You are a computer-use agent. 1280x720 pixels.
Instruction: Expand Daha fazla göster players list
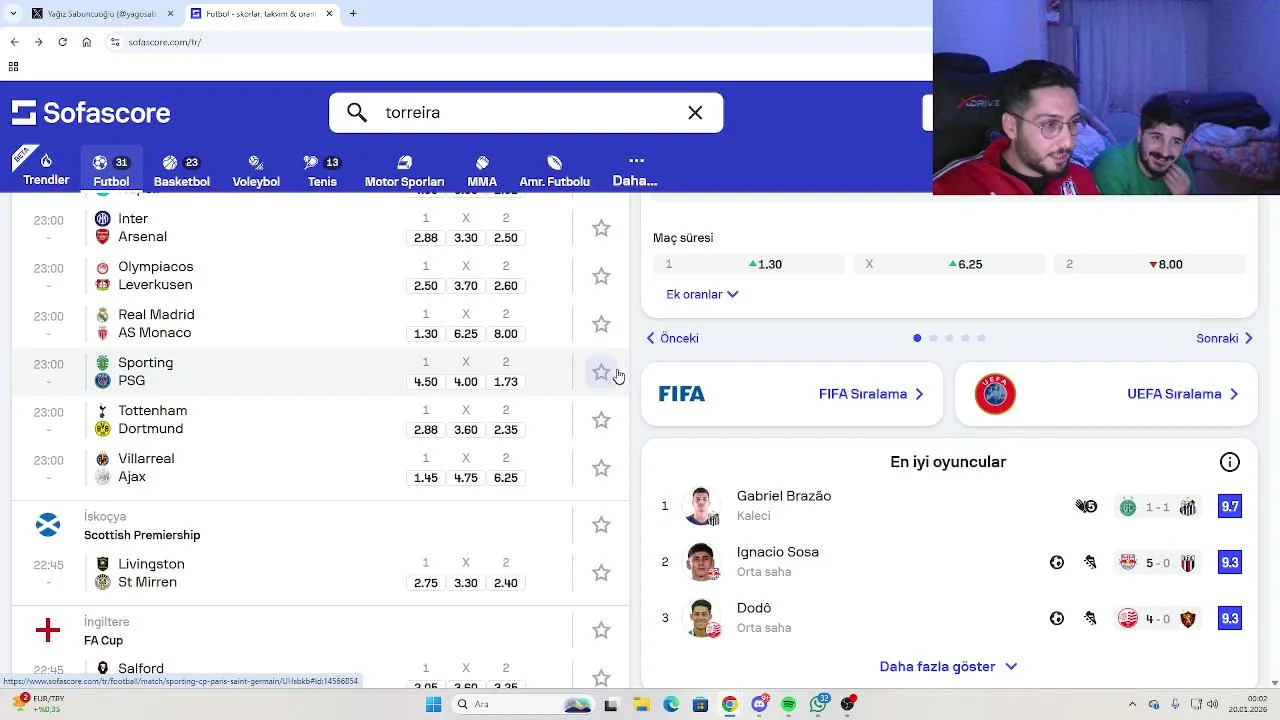coord(948,666)
